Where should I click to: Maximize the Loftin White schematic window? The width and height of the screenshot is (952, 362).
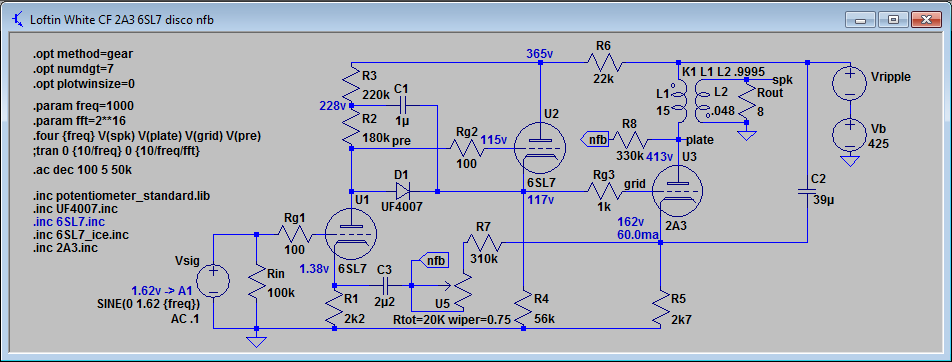click(x=893, y=19)
